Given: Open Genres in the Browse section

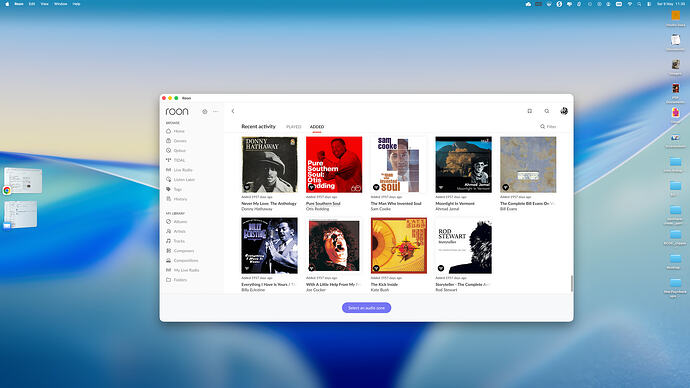Looking at the screenshot, I should (176, 141).
